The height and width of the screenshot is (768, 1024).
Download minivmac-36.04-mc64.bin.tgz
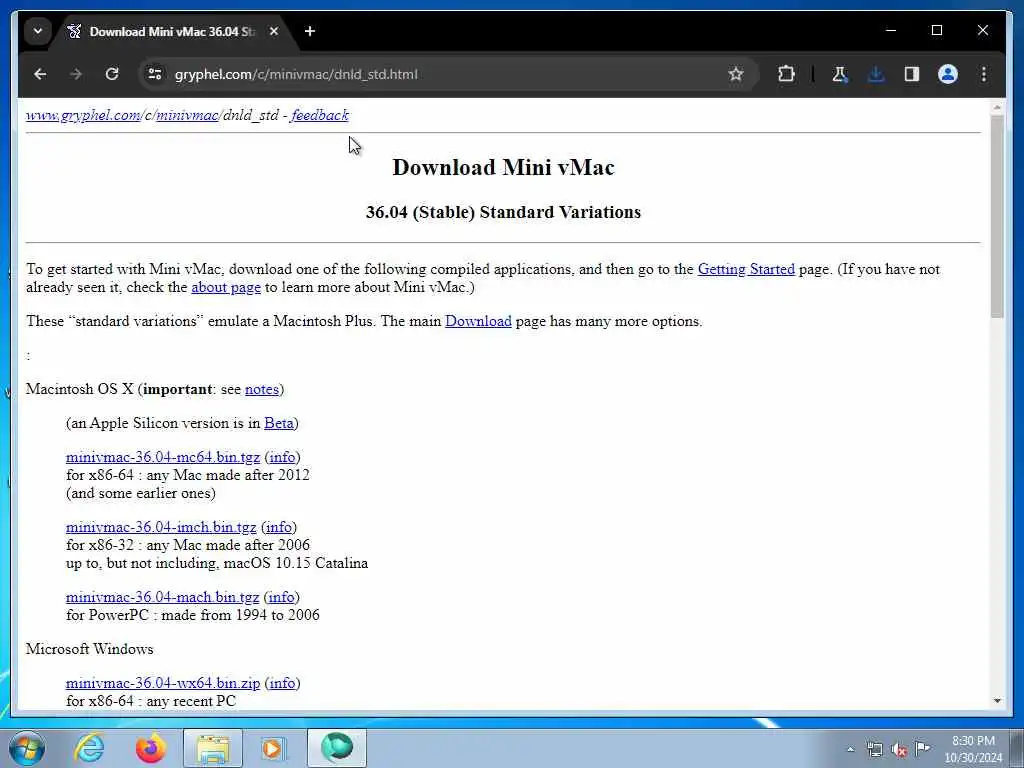[163, 457]
